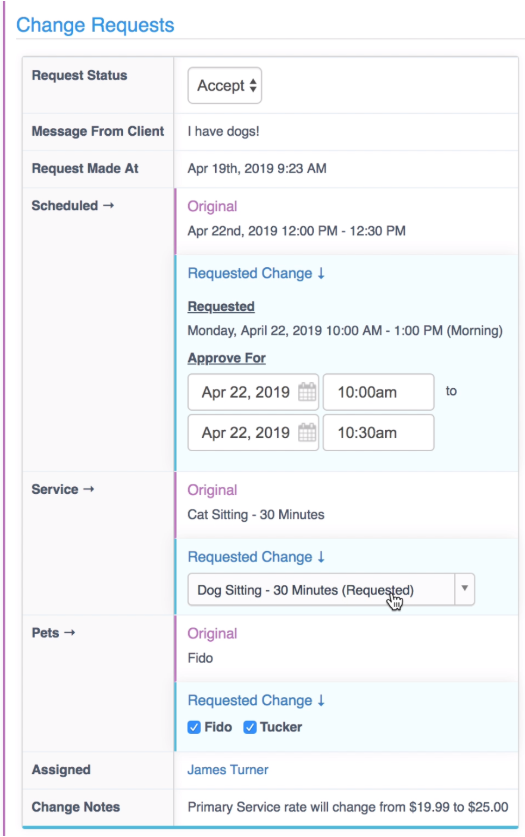Click the second Apr 22, 2019 date field

point(253,432)
